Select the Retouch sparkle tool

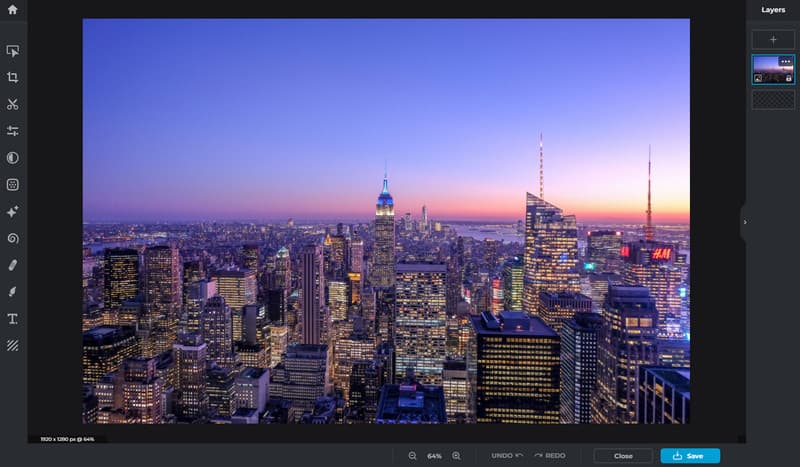13,212
